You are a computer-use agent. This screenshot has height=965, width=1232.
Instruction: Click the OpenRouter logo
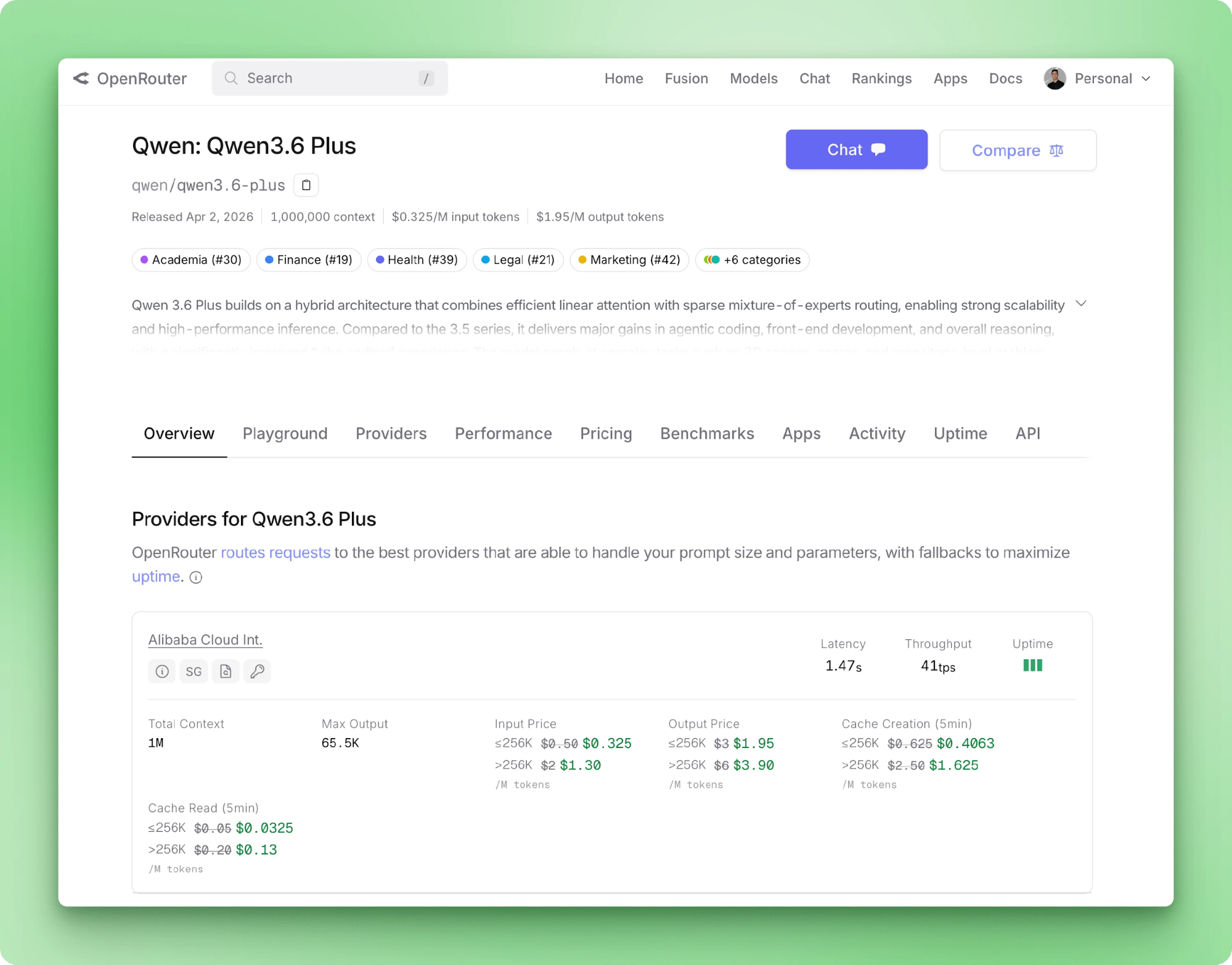pos(130,78)
